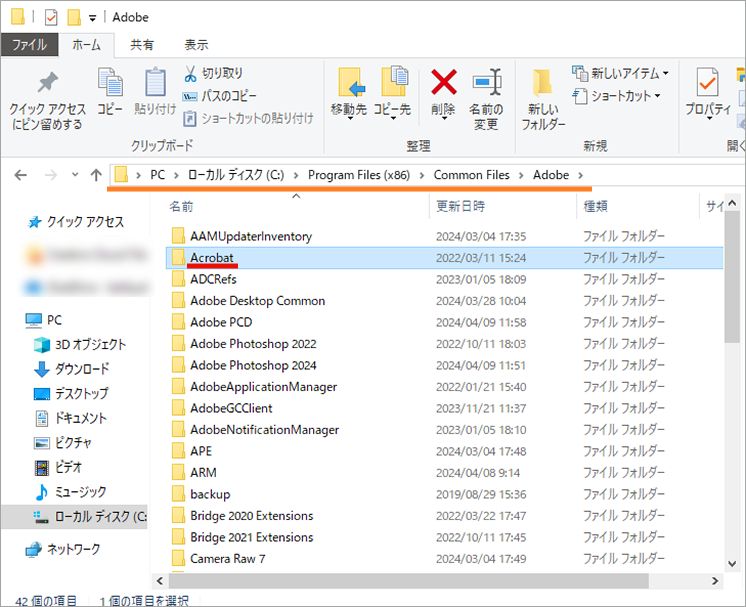Switch to the View ribbon tab
The width and height of the screenshot is (746, 607).
point(196,45)
